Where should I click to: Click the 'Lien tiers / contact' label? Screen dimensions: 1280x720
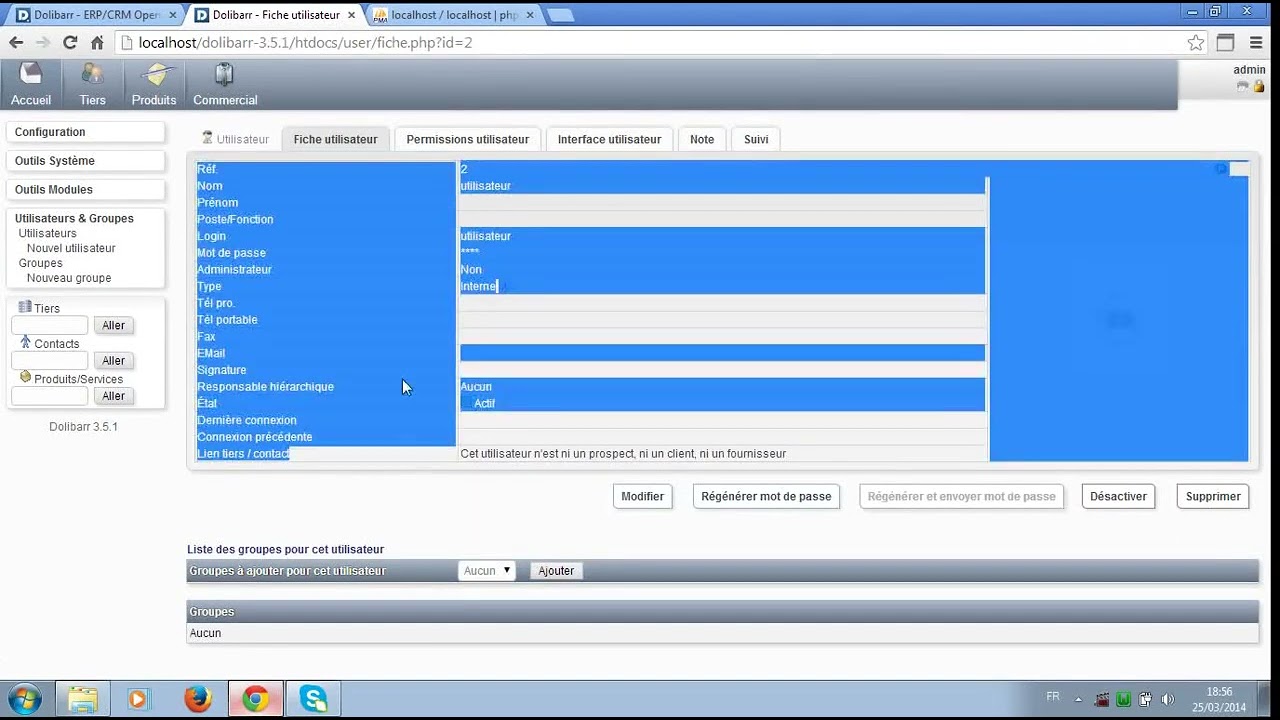click(243, 454)
